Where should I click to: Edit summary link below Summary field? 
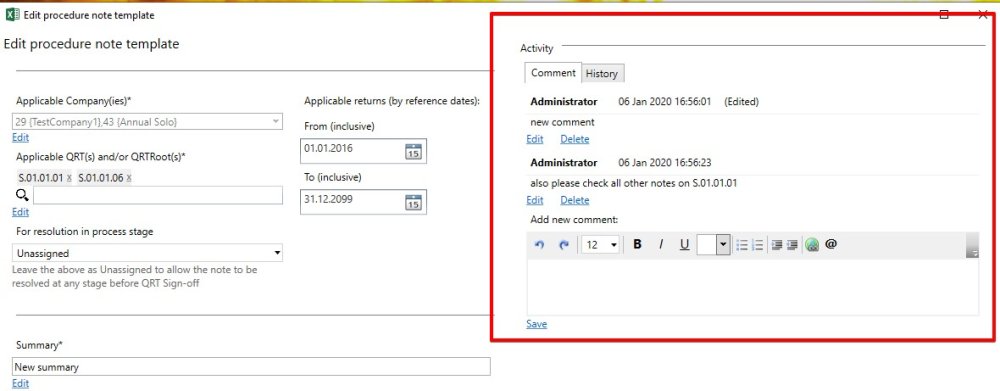(20, 383)
